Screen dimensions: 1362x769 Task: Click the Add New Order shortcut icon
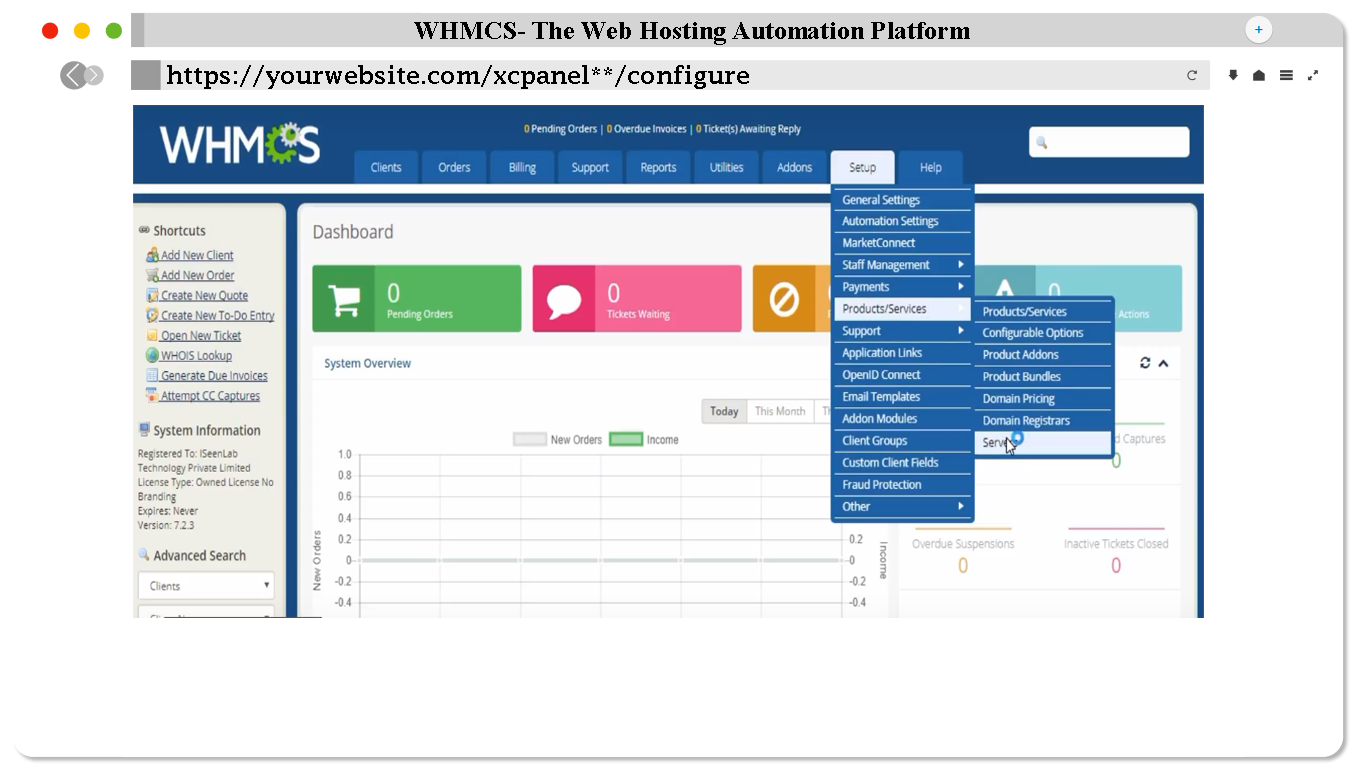click(x=152, y=275)
